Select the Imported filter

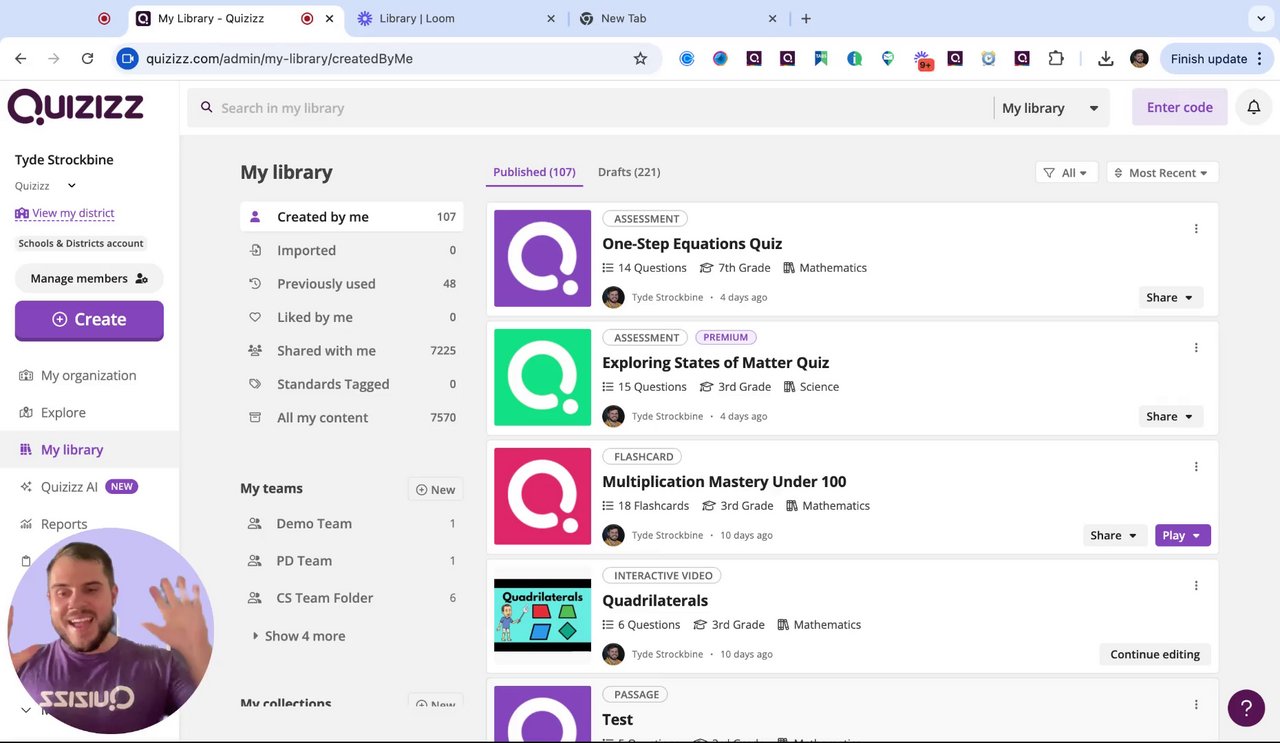pyautogui.click(x=352, y=251)
